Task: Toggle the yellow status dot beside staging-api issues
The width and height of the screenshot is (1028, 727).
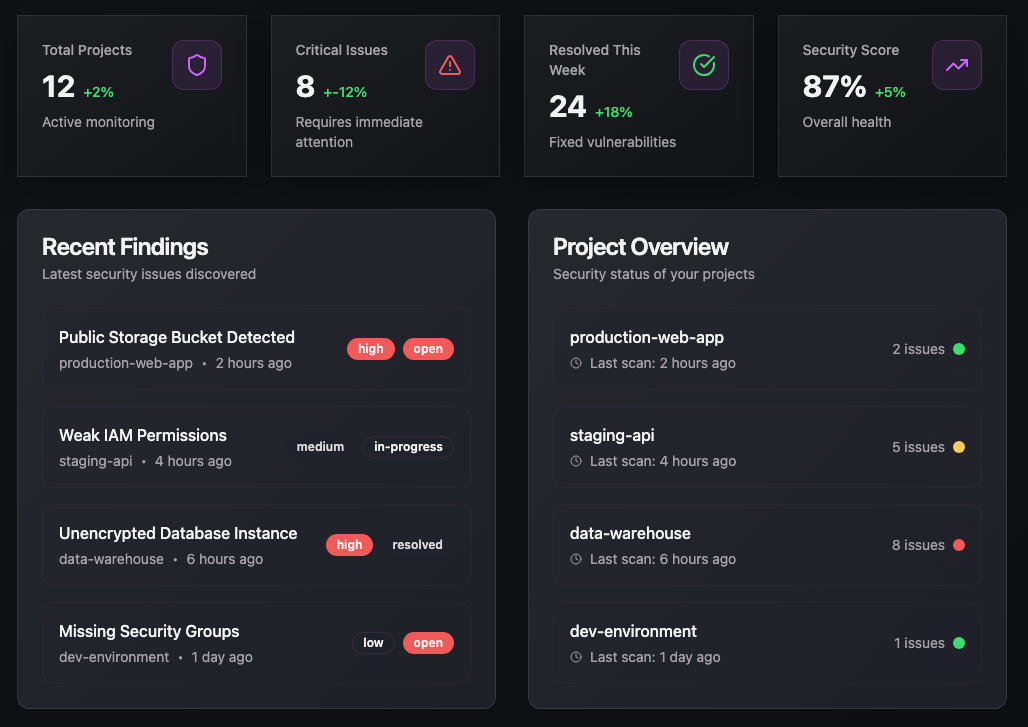Action: point(961,447)
